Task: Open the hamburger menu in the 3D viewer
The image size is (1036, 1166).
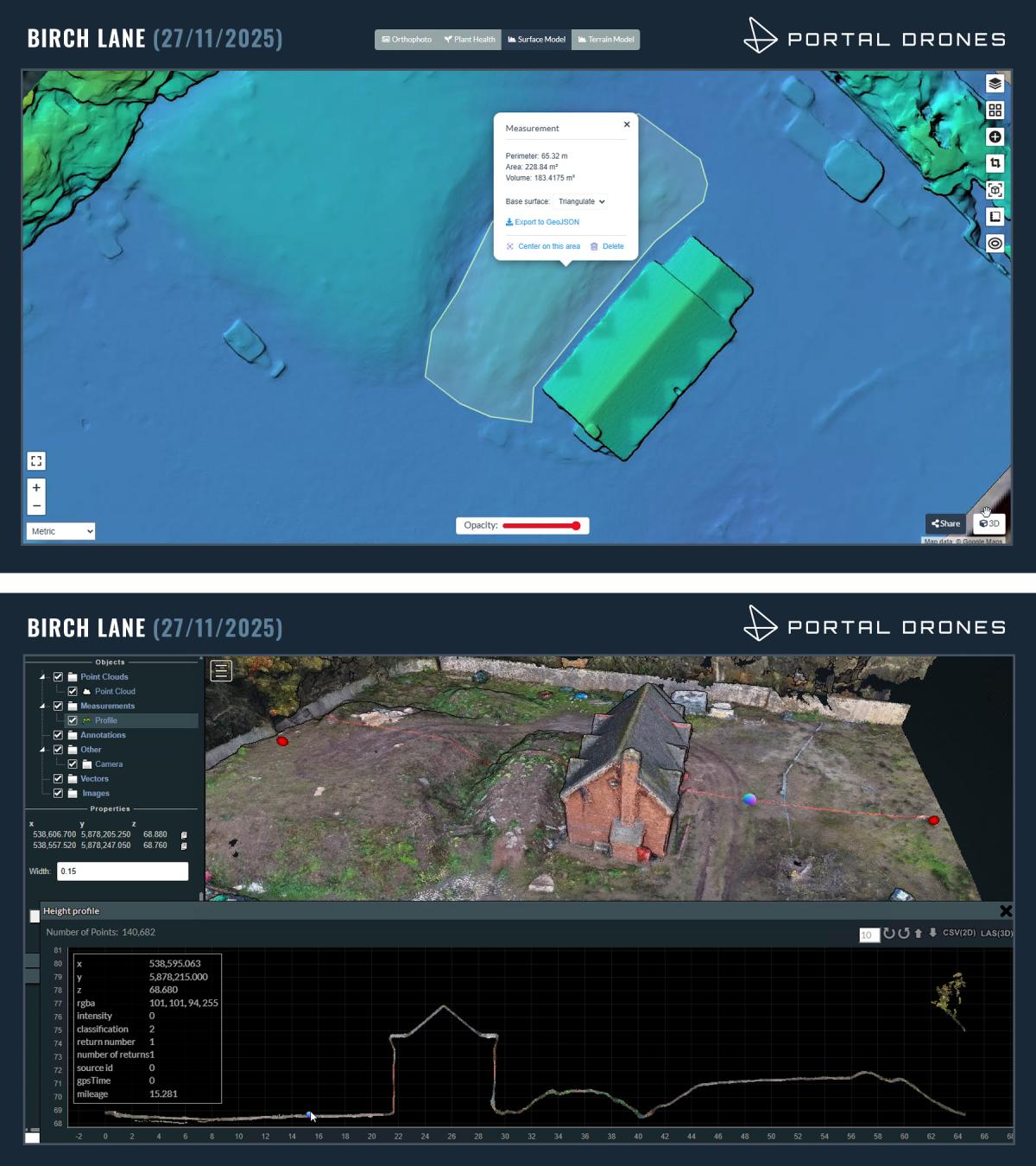Action: 221,670
